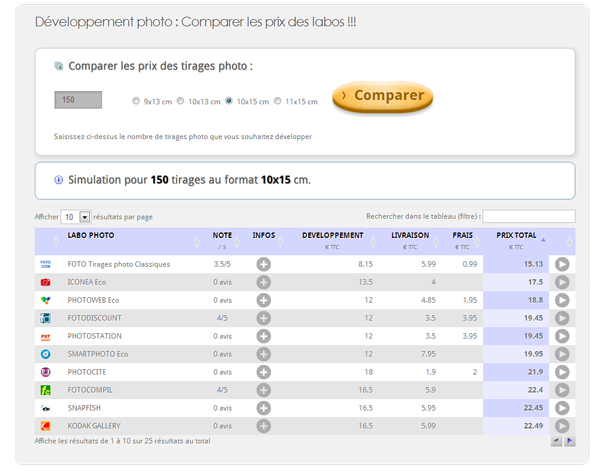Click the ICONEA Eco camera logo
600x471 pixels.
point(46,282)
